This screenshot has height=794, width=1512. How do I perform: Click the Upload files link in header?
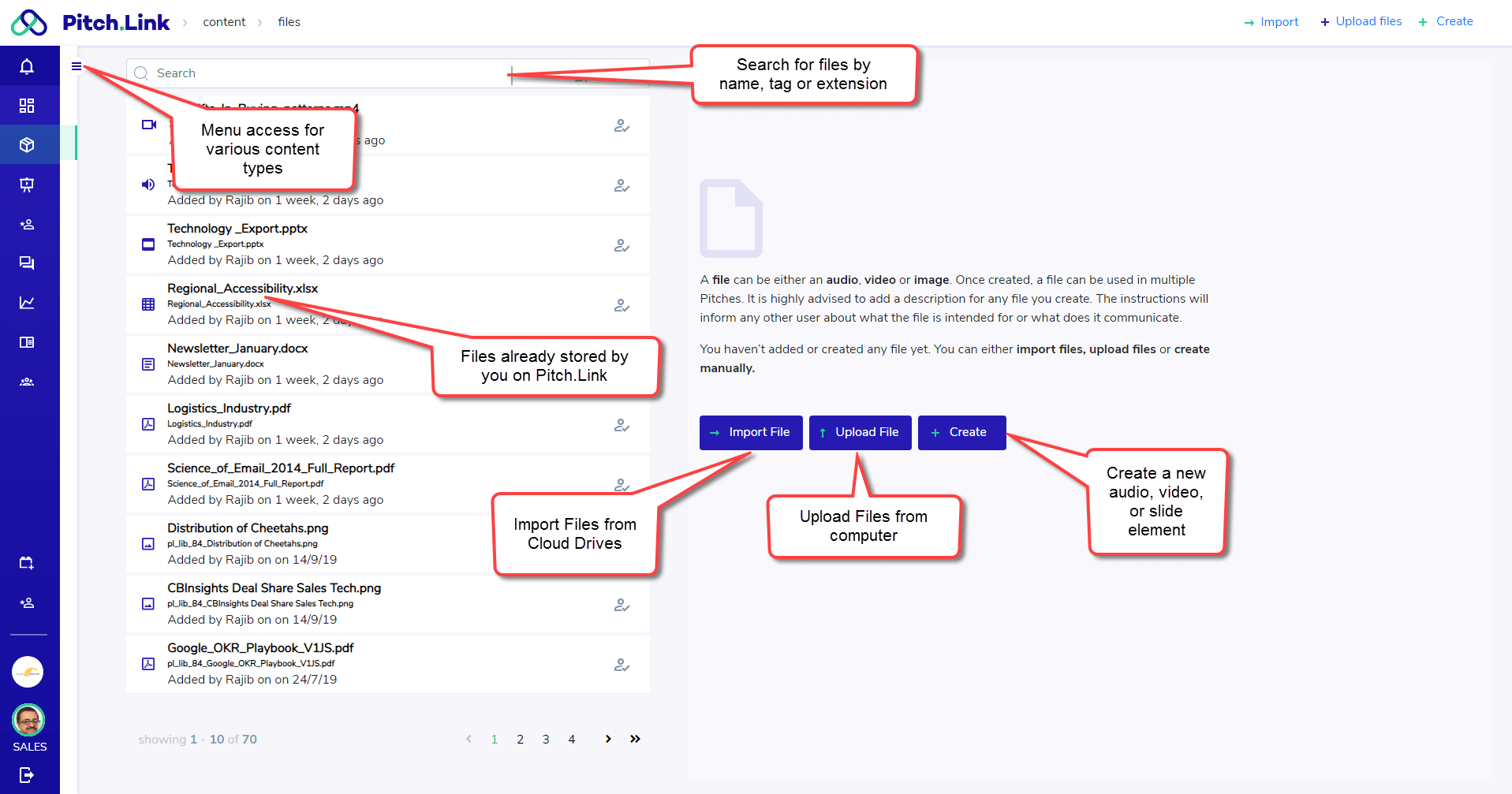[x=1361, y=21]
